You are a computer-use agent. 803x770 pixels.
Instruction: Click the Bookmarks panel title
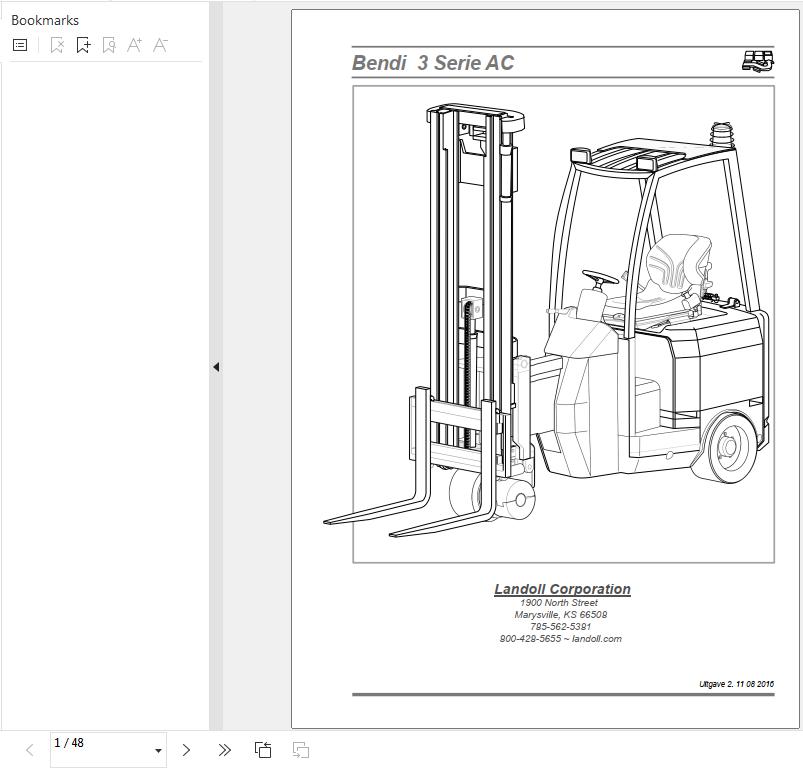pyautogui.click(x=45, y=20)
